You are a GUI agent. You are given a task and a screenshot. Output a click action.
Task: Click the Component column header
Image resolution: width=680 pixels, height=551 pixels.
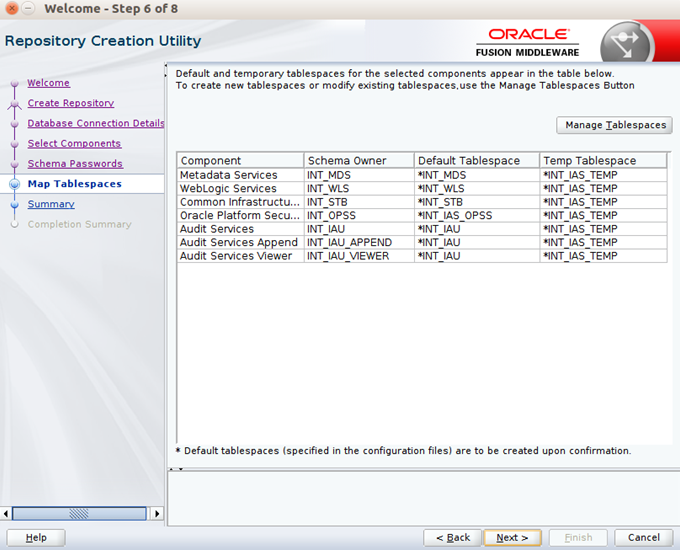coord(240,160)
